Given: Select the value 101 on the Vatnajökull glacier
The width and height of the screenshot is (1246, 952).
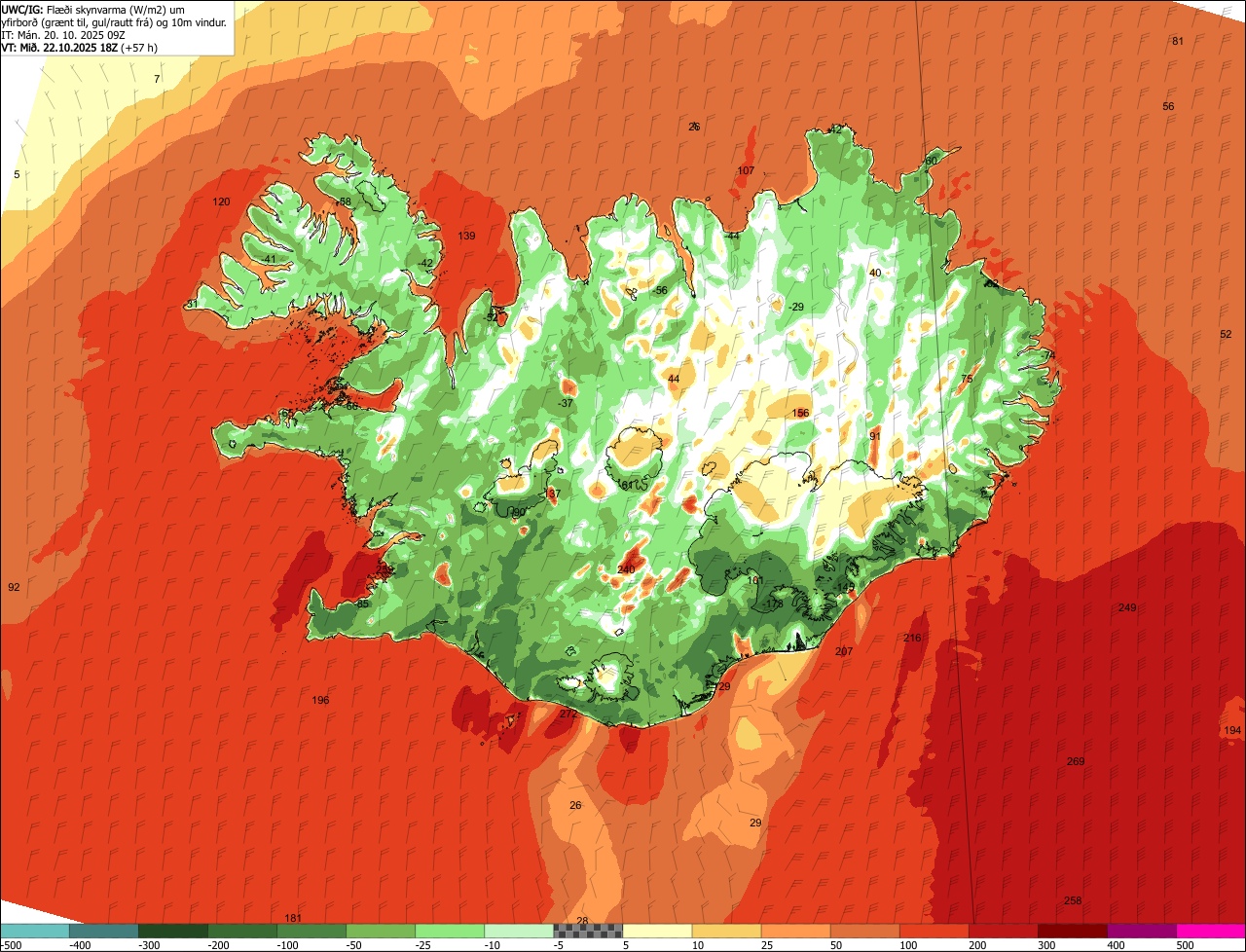Looking at the screenshot, I should (755, 579).
